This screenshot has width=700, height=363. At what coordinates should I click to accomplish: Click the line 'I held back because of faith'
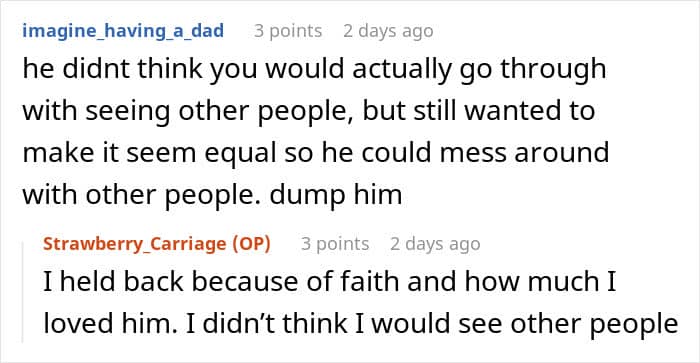pyautogui.click(x=329, y=282)
